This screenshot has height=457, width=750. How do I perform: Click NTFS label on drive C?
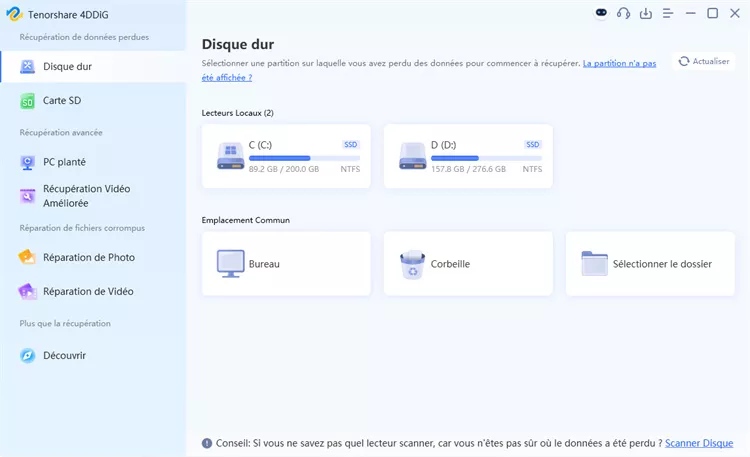(350, 169)
